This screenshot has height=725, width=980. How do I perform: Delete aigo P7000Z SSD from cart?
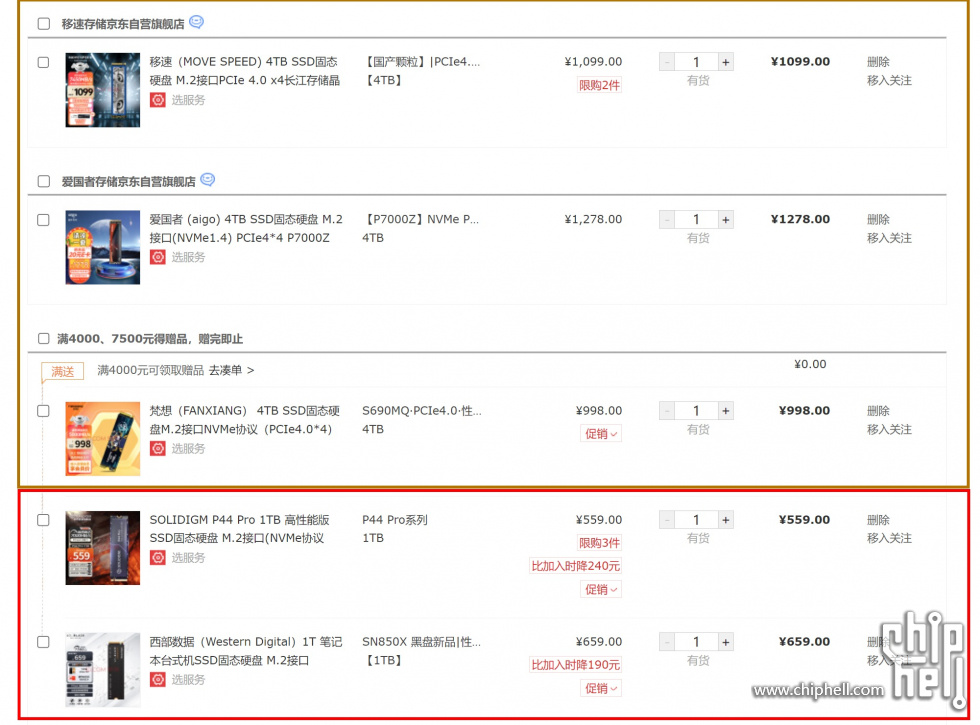click(878, 219)
